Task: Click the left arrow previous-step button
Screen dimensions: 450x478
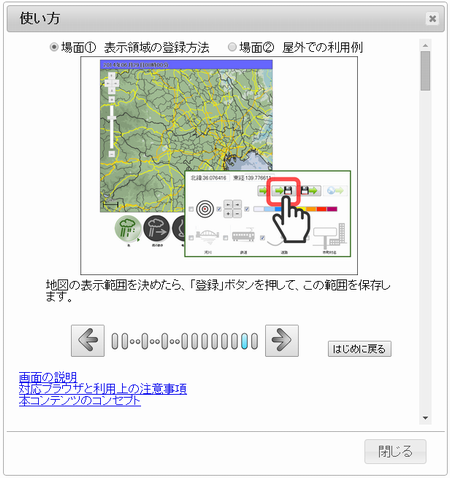Action: 88,340
